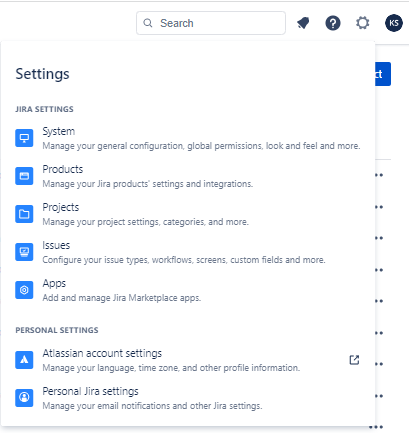This screenshot has height=433, width=409.
Task: Click the Personal Jira settings user icon
Action: (x=24, y=398)
